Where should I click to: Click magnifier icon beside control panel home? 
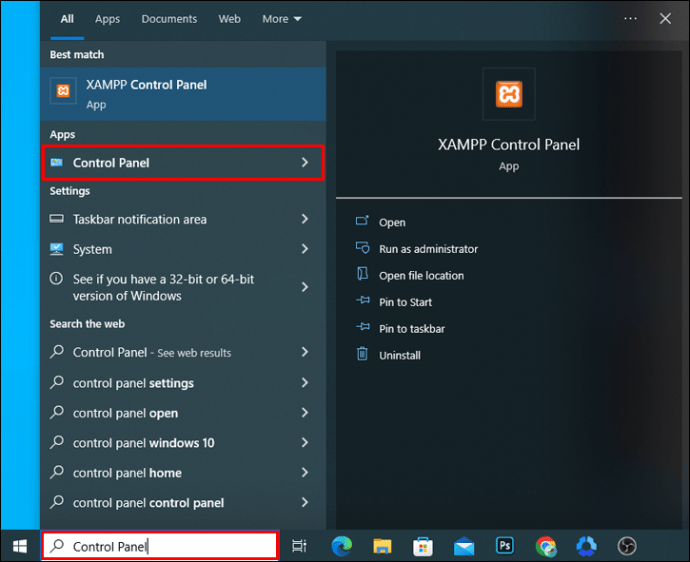pos(57,472)
